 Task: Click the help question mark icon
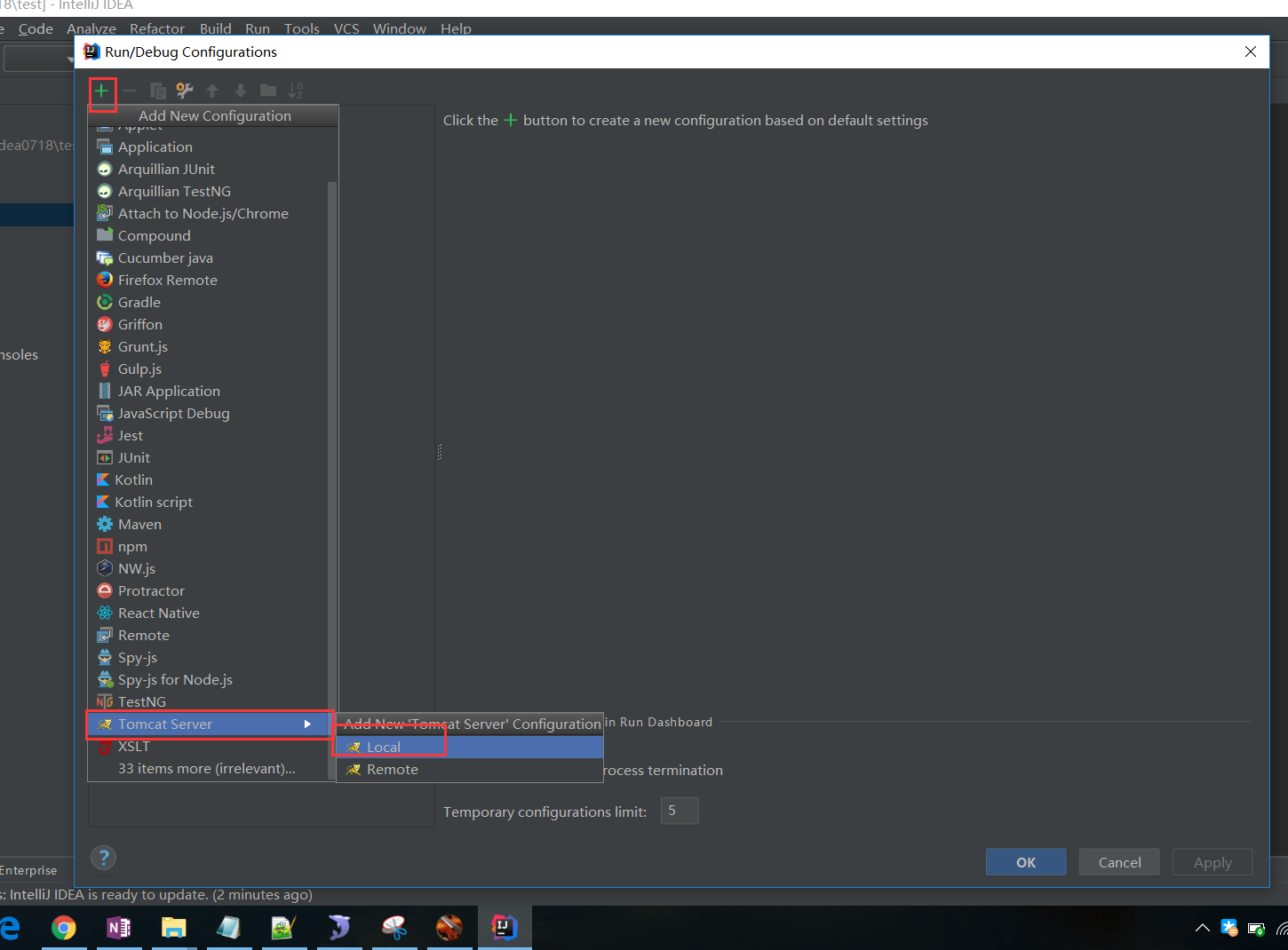104,858
